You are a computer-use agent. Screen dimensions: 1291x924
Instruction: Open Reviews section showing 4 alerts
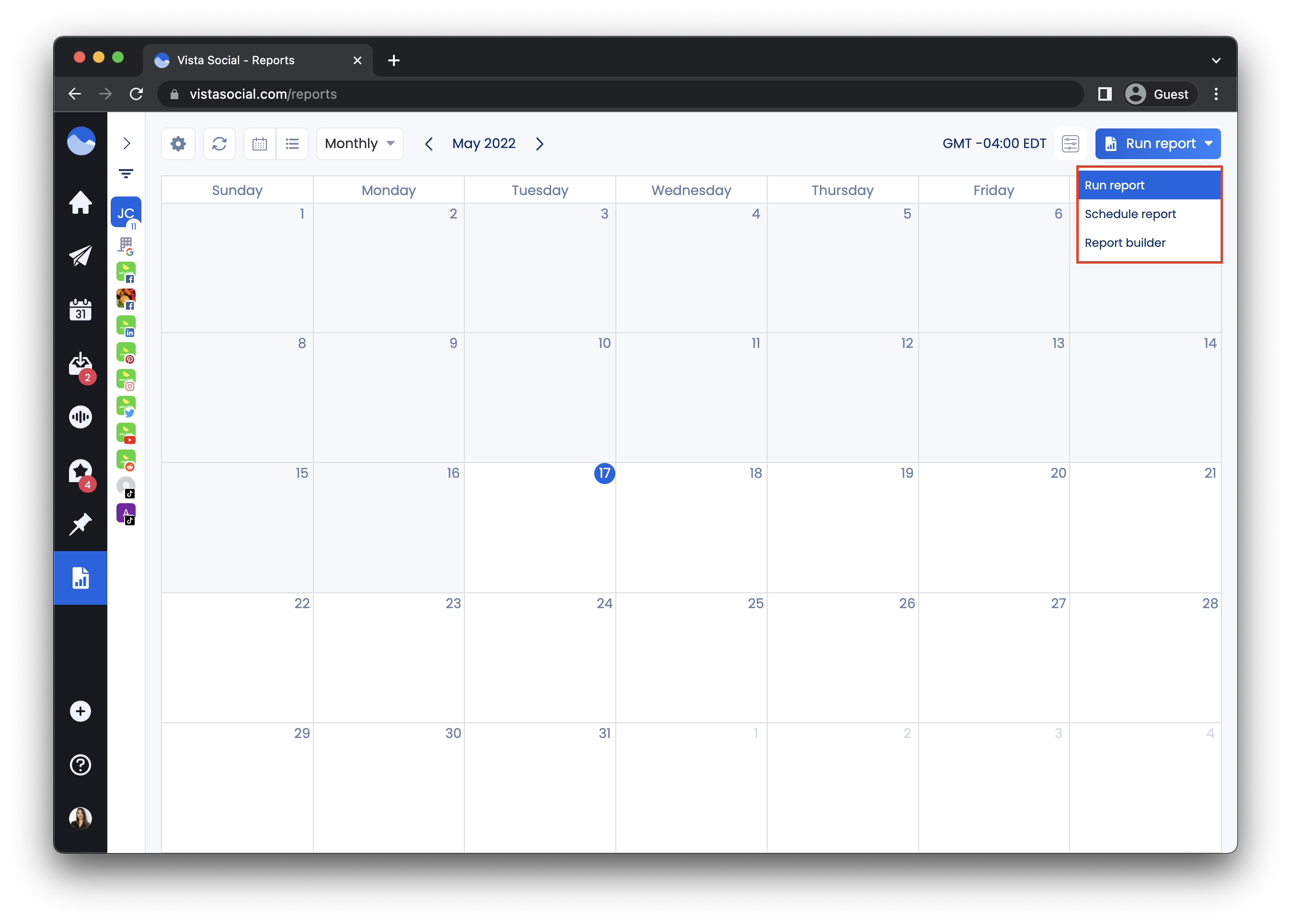(x=80, y=471)
